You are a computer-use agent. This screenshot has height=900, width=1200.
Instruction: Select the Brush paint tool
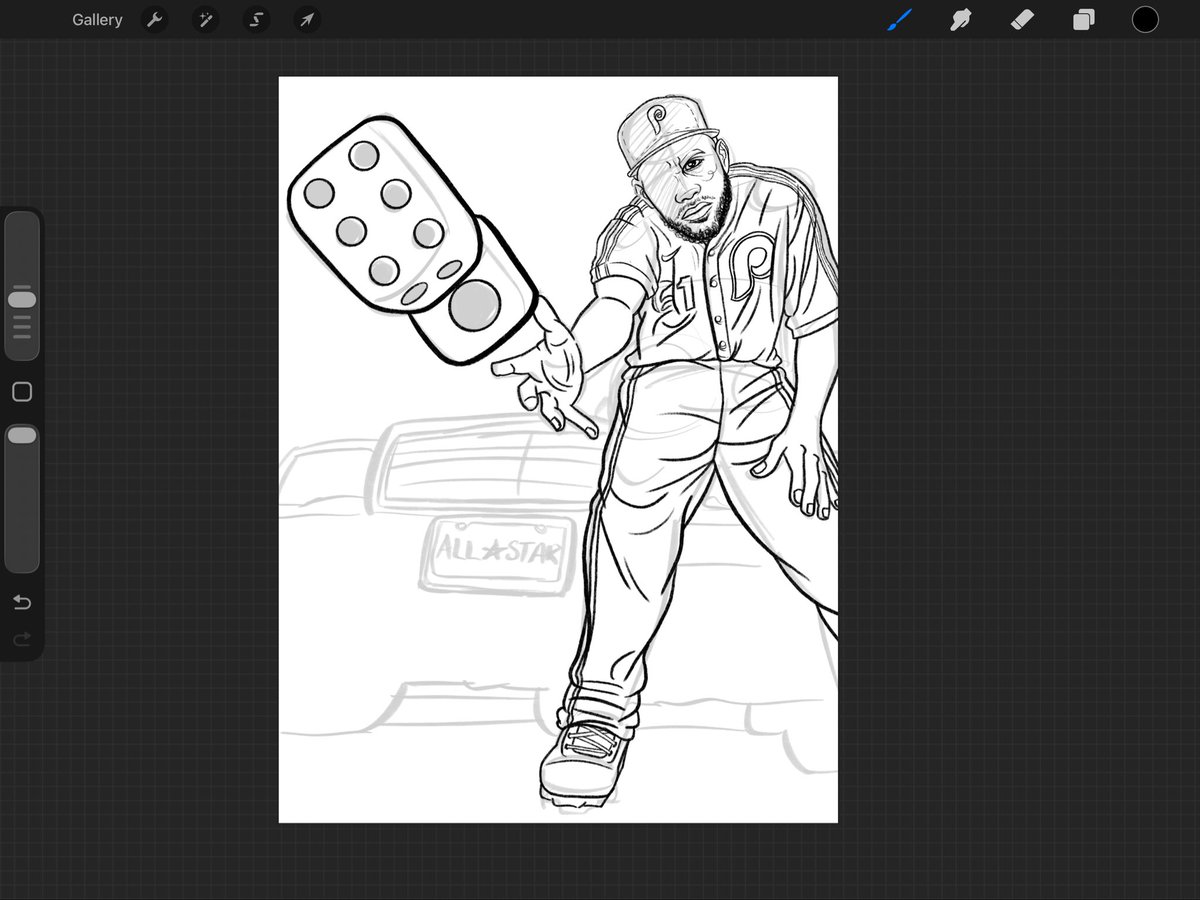tap(899, 19)
